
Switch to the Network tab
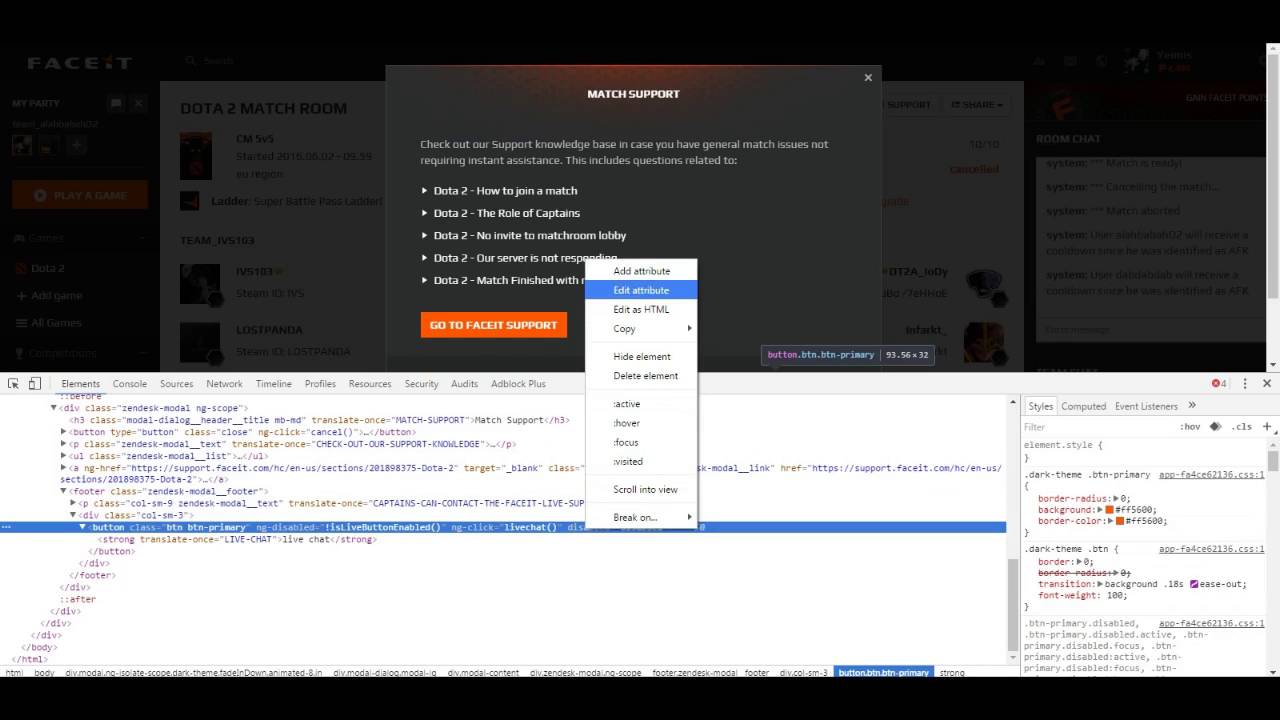pos(224,384)
